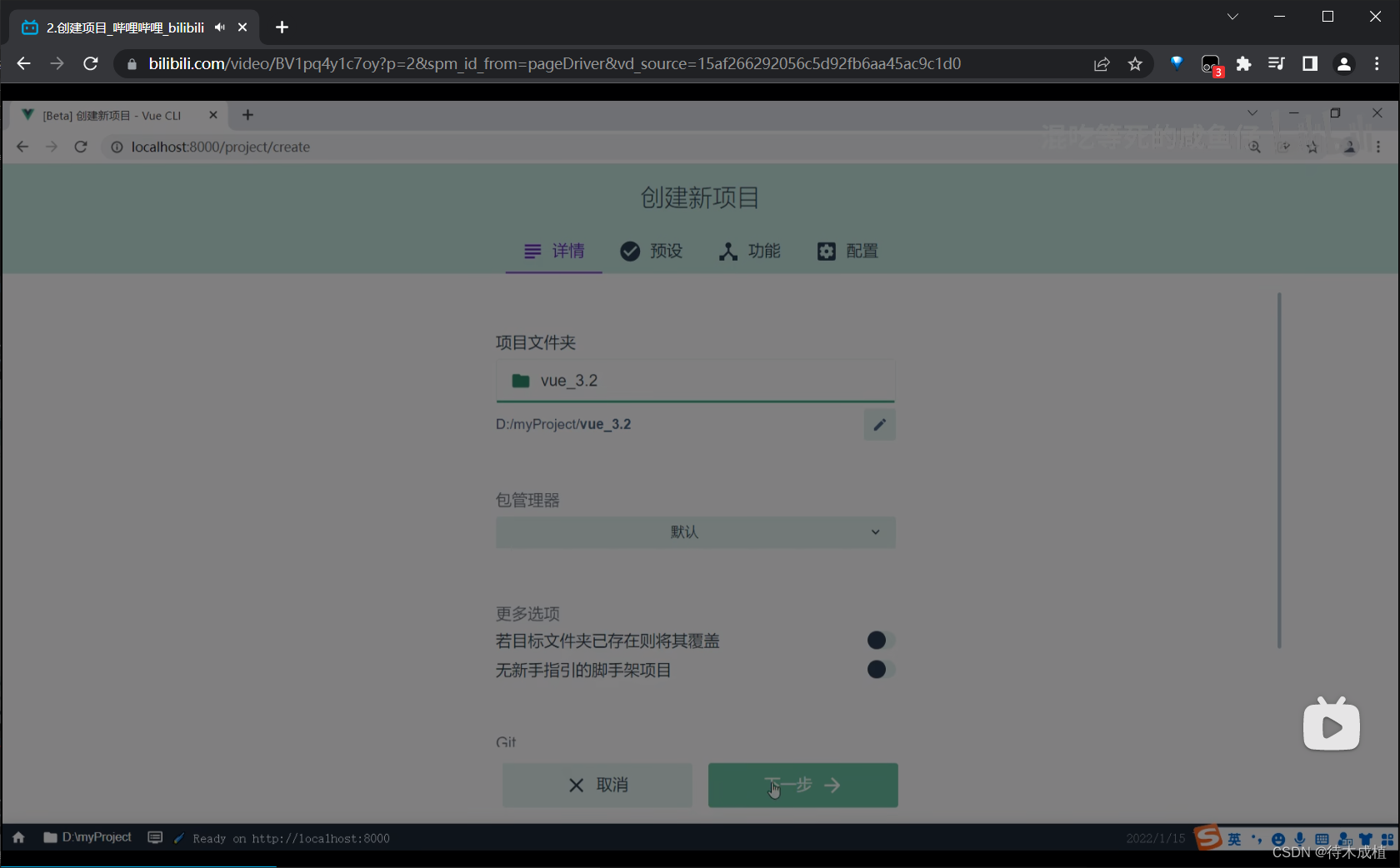Go back in outer browser
The height and width of the screenshot is (868, 1400).
[23, 64]
